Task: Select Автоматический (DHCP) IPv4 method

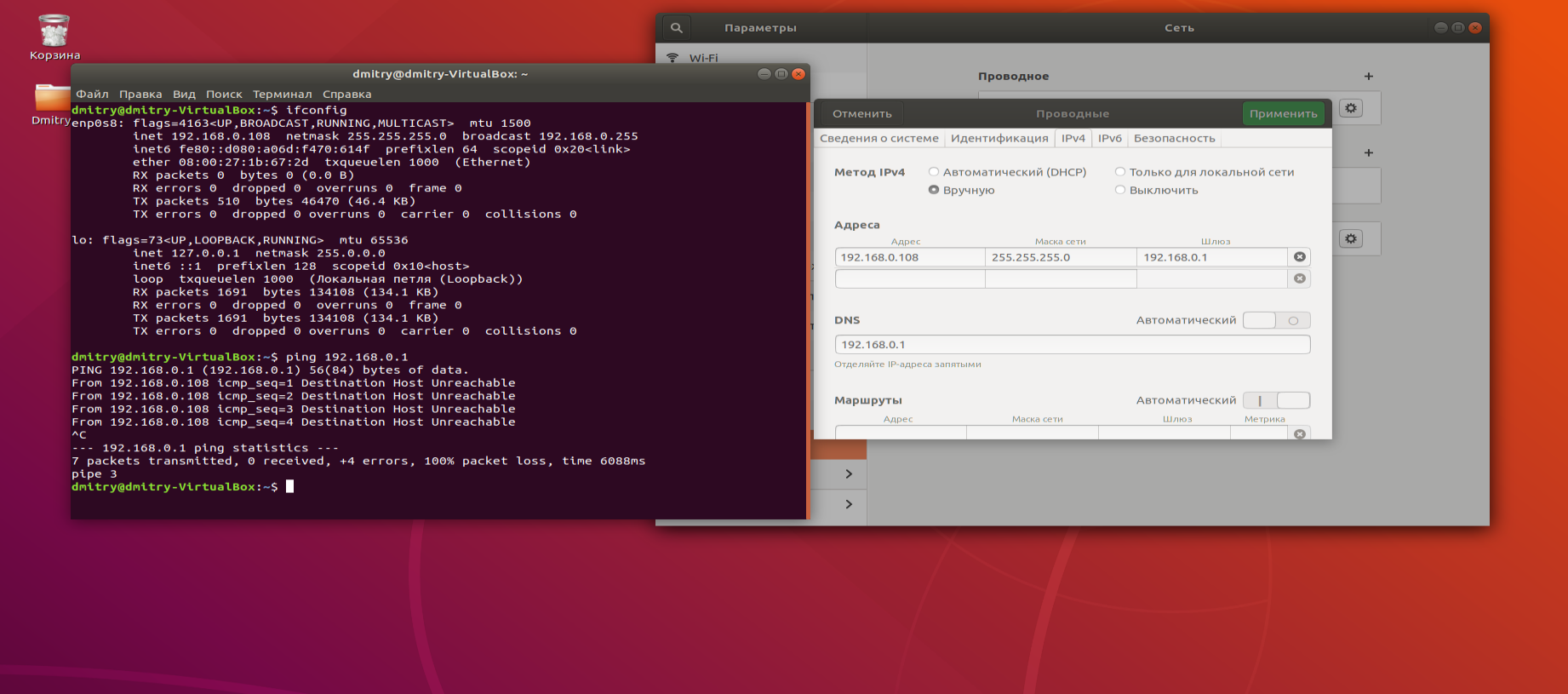Action: [1008, 172]
